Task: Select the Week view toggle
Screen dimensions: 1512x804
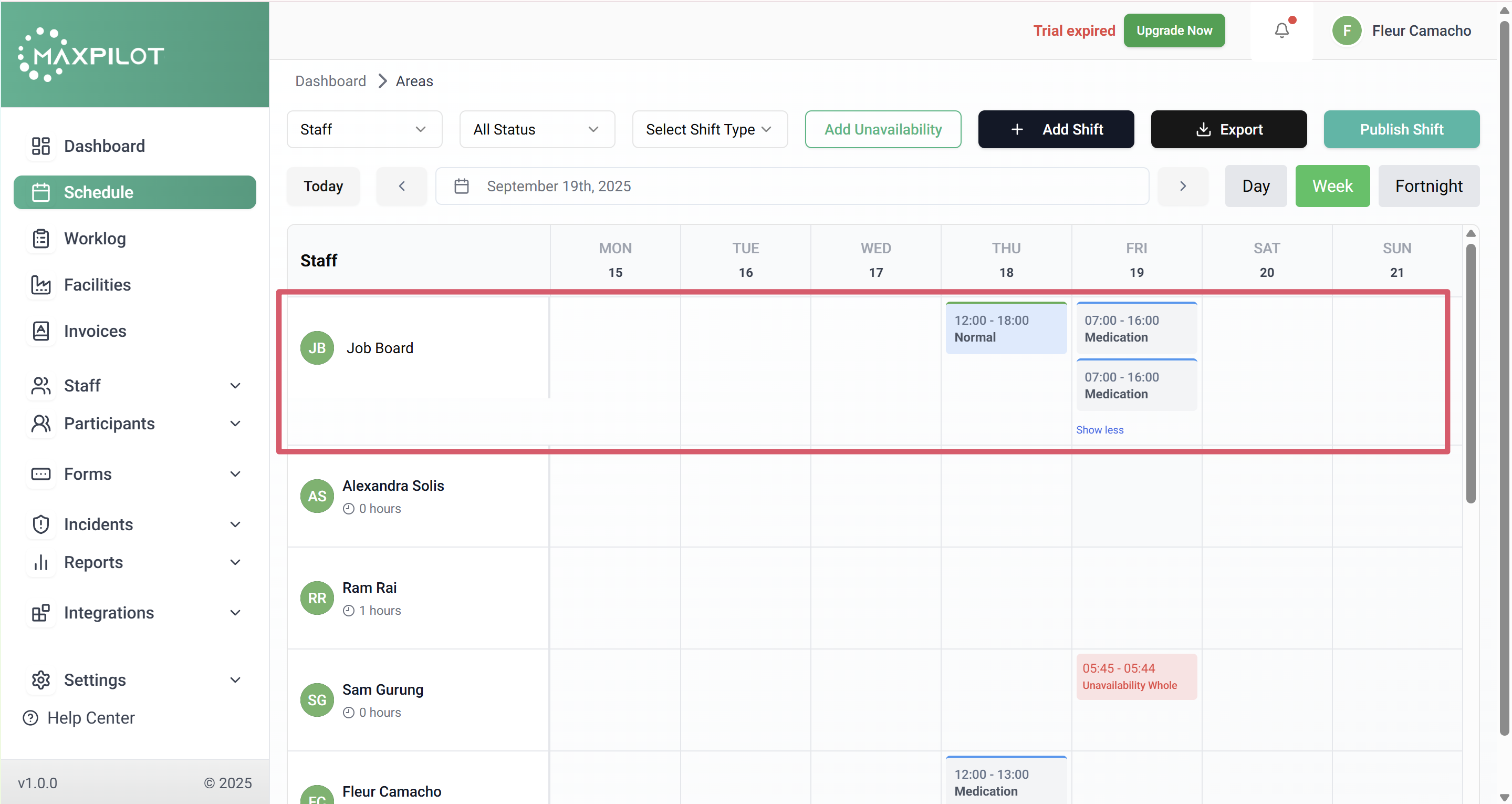Action: (x=1332, y=186)
